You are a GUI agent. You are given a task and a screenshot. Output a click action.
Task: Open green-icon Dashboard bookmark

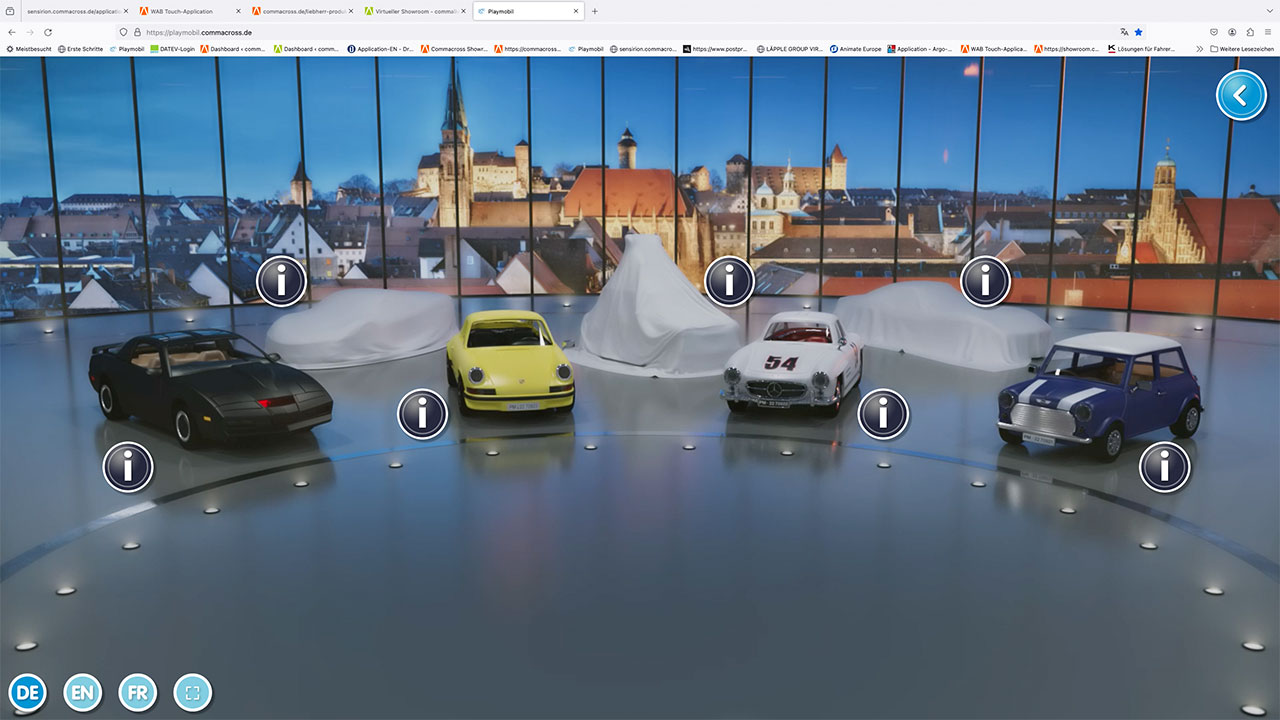(x=307, y=48)
